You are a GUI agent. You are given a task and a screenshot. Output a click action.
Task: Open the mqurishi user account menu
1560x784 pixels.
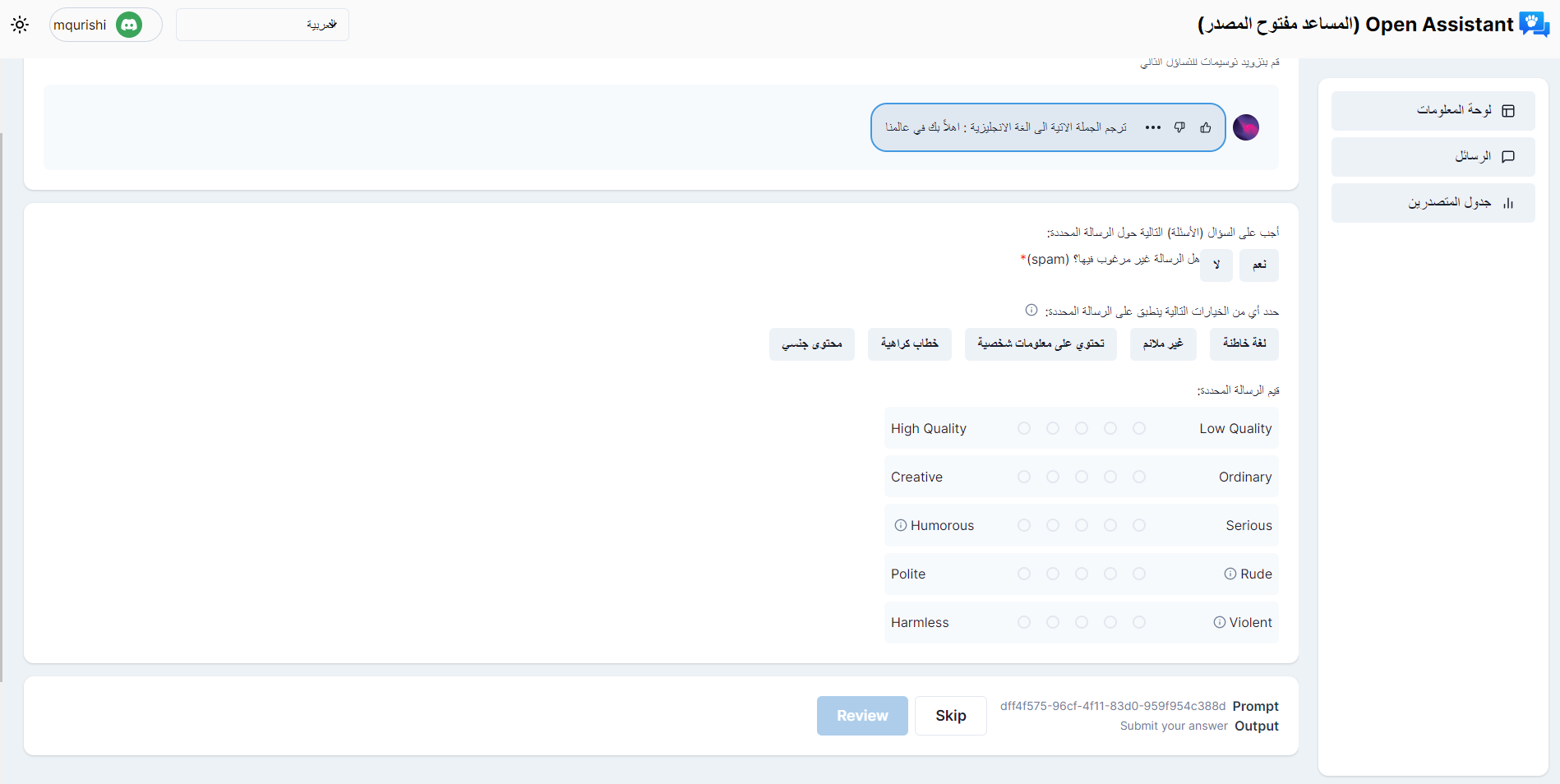(106, 25)
